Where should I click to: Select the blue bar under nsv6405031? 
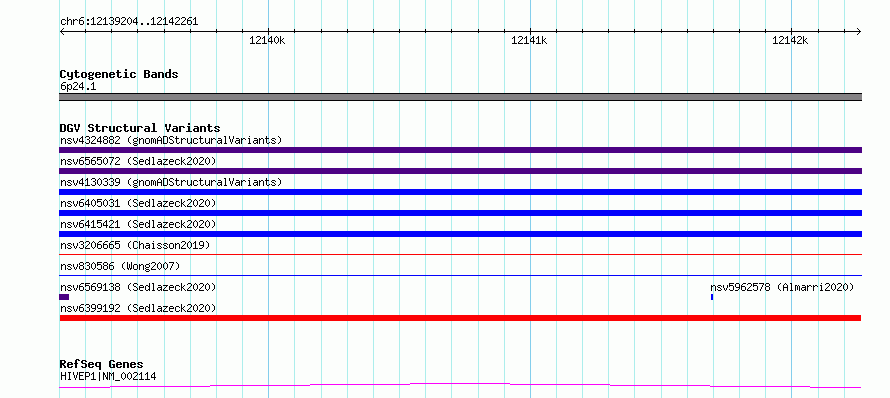pos(460,213)
